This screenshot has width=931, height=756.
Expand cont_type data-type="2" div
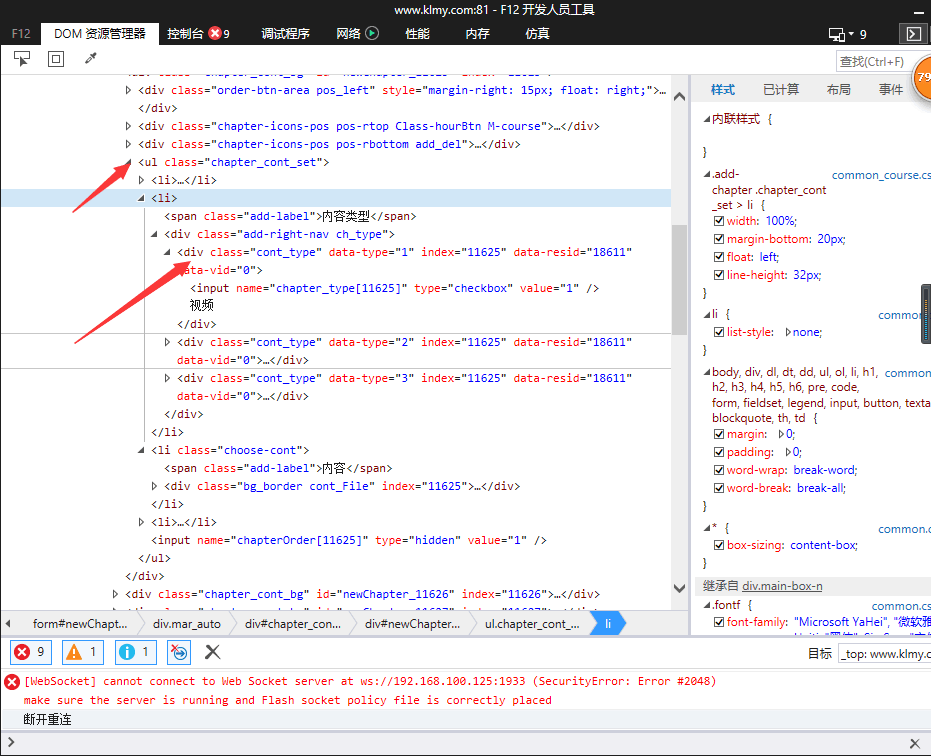pos(167,342)
